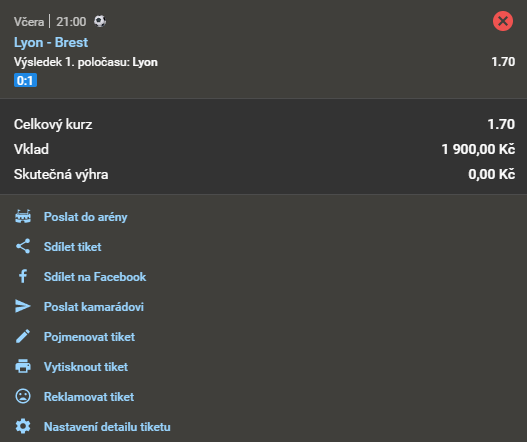Click the settings gear icon
Viewport: 527px width, 442px height.
point(23,427)
